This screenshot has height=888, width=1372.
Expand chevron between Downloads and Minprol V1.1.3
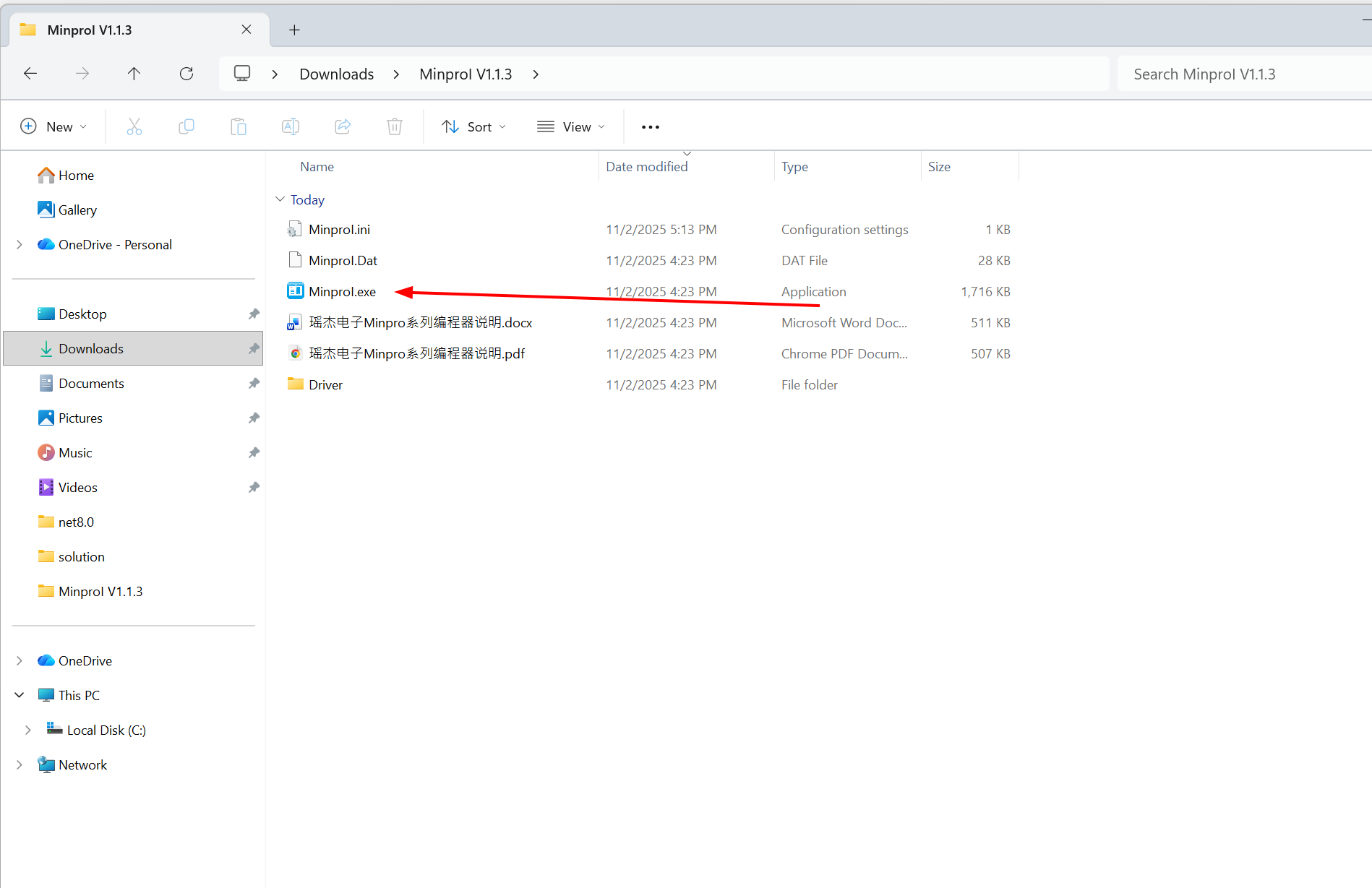click(396, 74)
